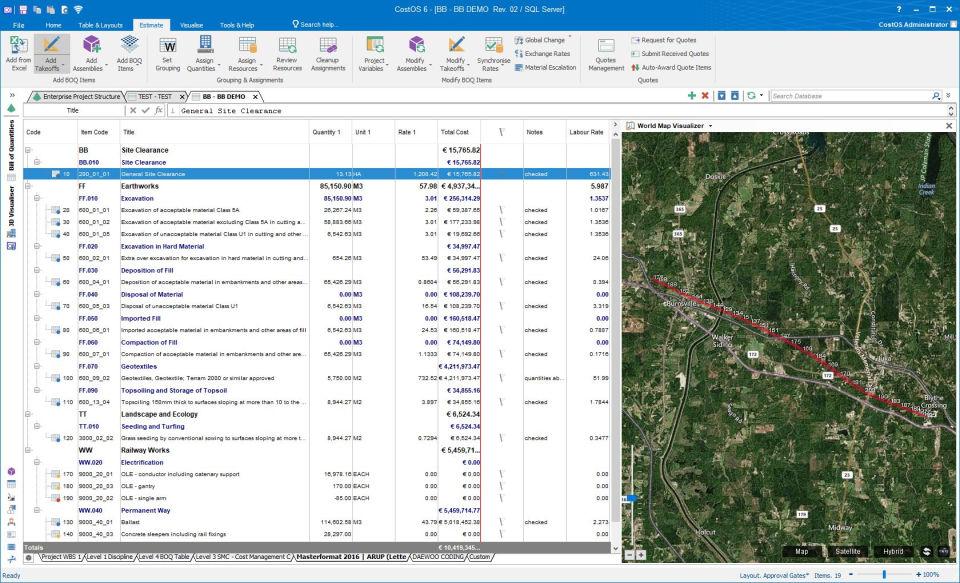Collapse the Earthworks FF tree group
Viewport: 960px width, 583px height.
(x=29, y=186)
